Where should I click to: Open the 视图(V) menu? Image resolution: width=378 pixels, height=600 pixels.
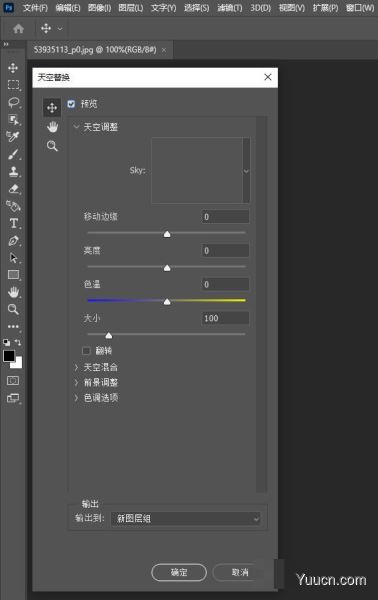pos(292,8)
